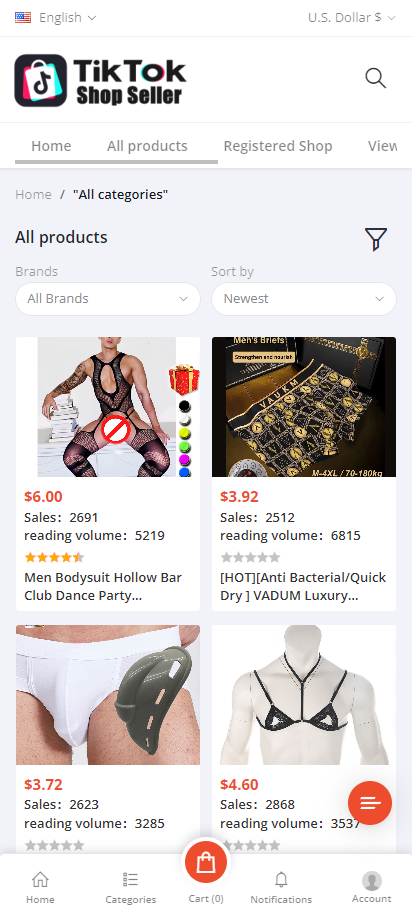Click the Home breadcrumb link
Image resolution: width=412 pixels, height=915 pixels.
click(33, 194)
